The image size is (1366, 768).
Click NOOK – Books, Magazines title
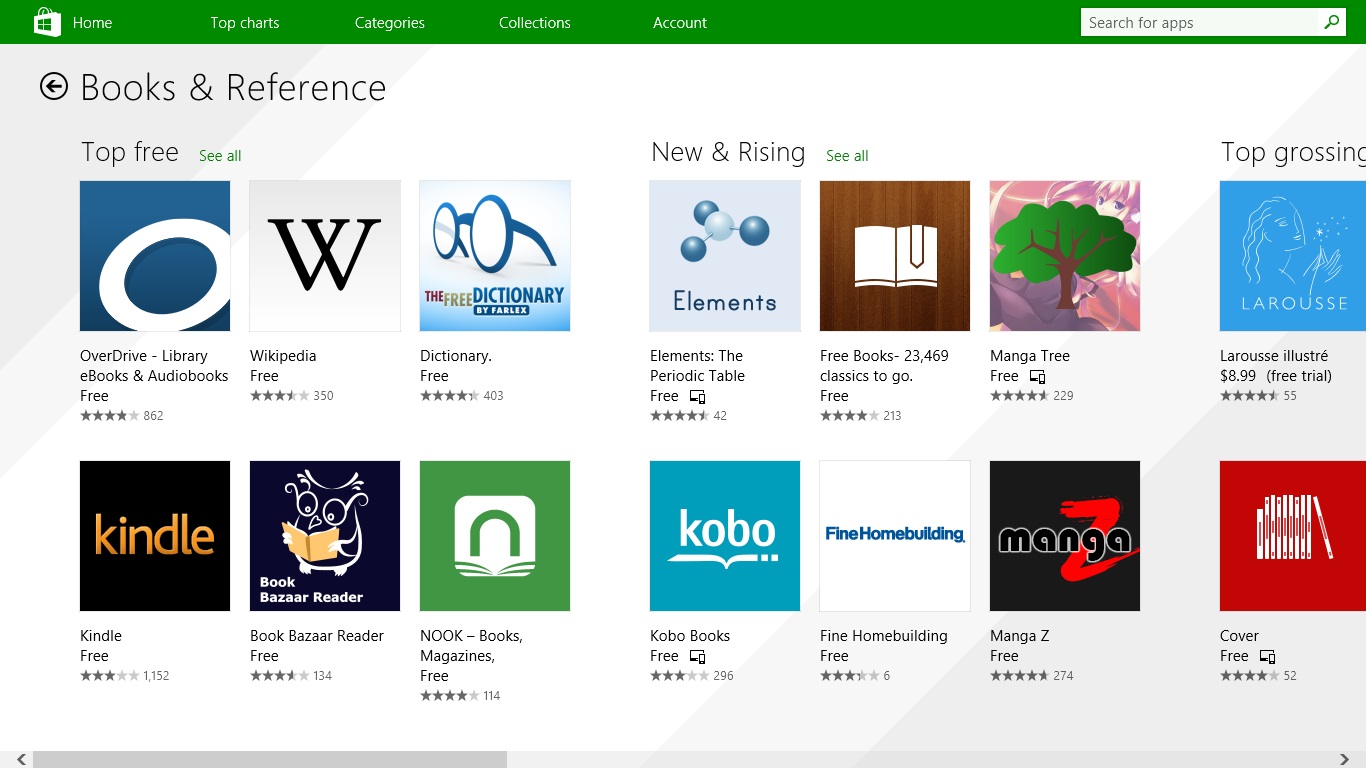[471, 646]
